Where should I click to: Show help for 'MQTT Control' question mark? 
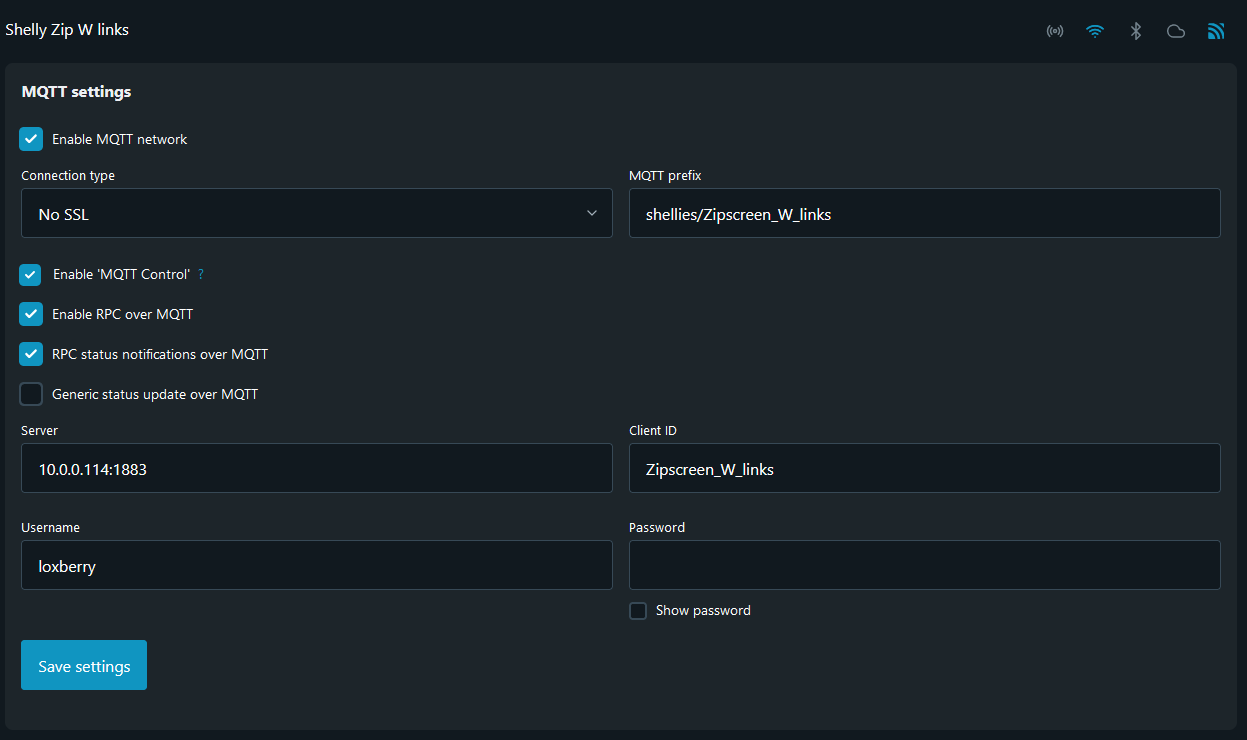point(201,274)
